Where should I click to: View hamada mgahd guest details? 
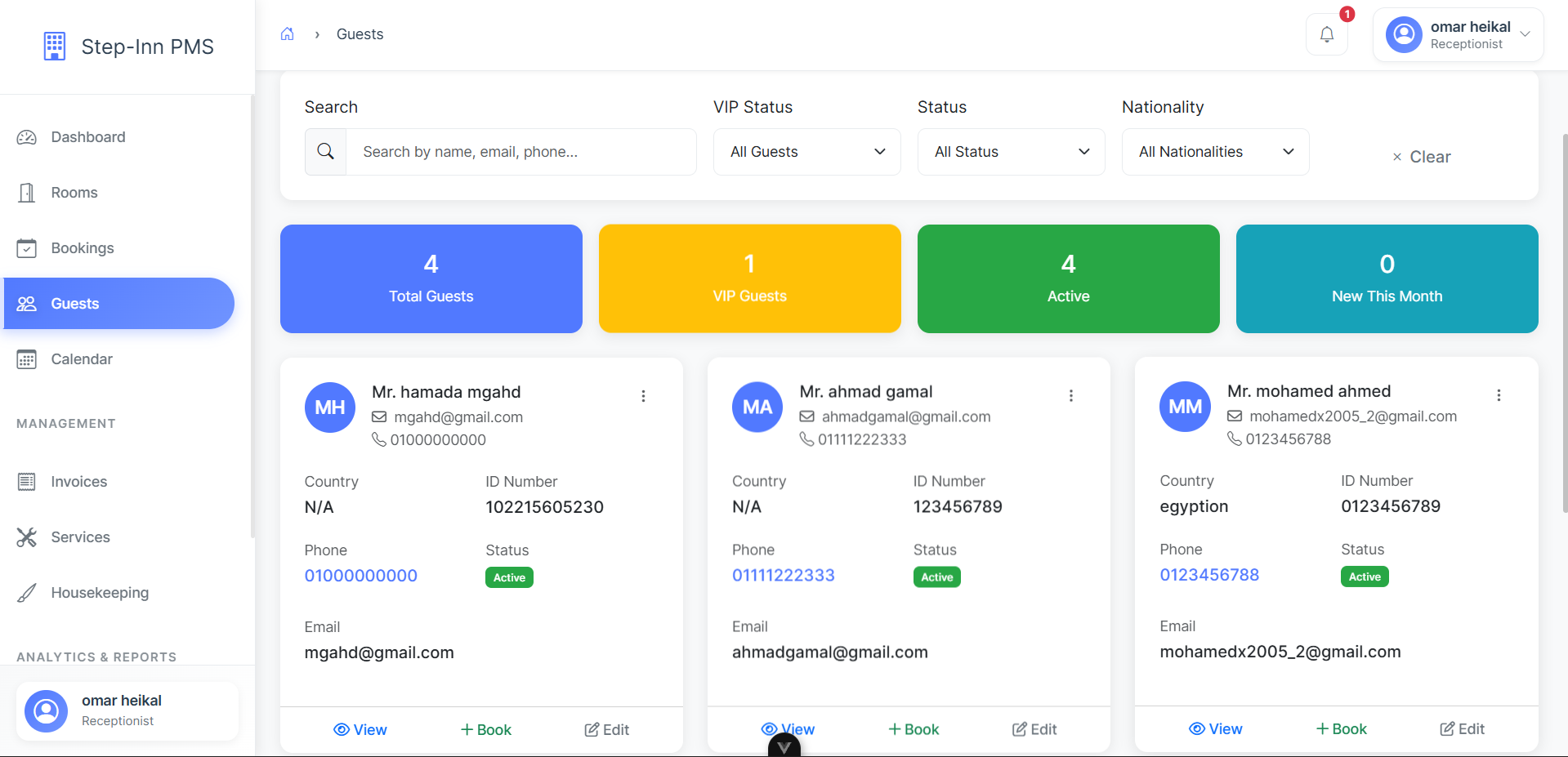coord(360,730)
